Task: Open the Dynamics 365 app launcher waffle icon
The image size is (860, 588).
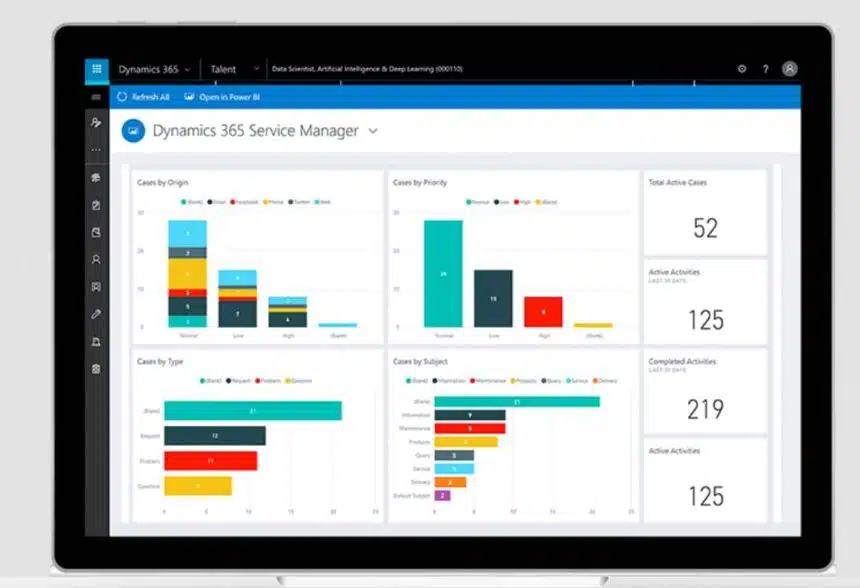Action: [97, 69]
